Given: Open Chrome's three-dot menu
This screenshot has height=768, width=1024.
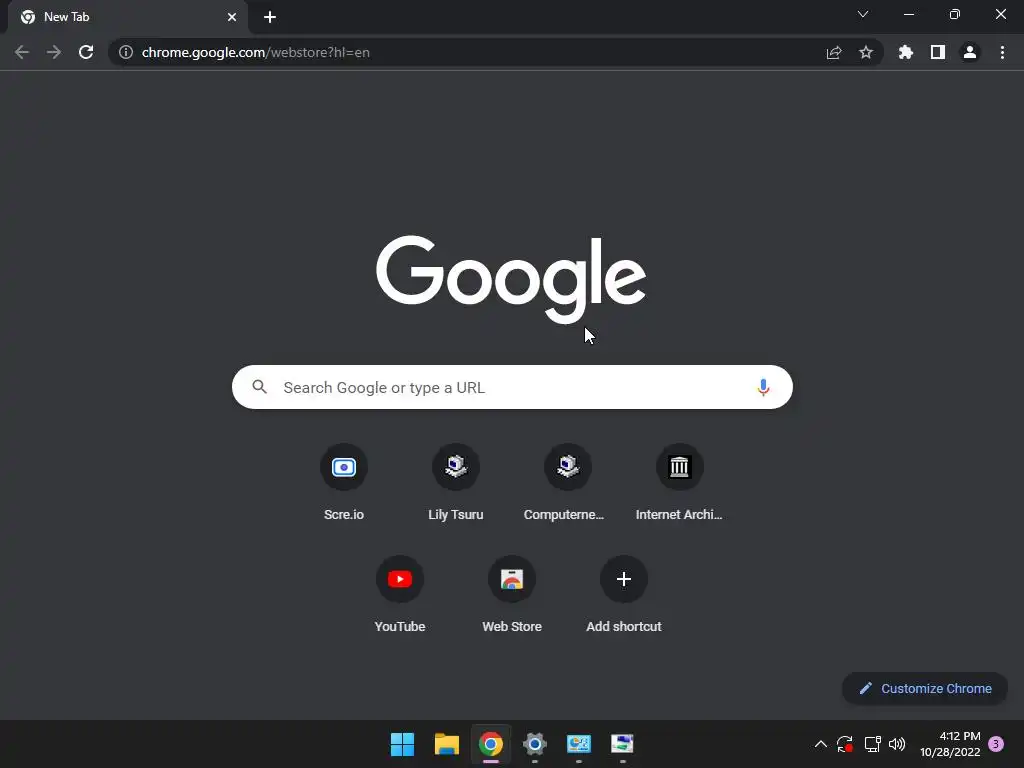Looking at the screenshot, I should pyautogui.click(x=1002, y=52).
